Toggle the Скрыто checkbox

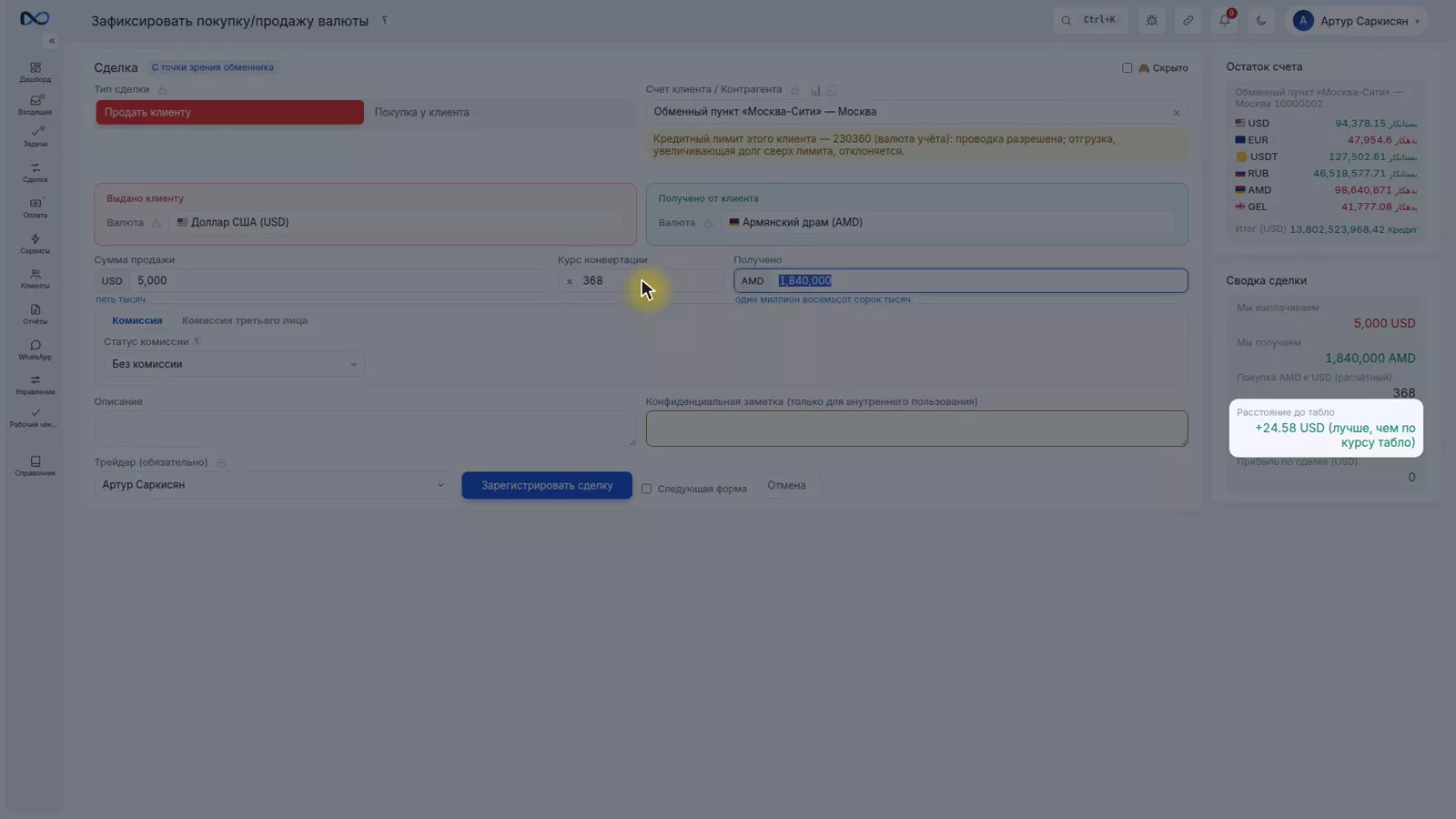click(x=1127, y=67)
